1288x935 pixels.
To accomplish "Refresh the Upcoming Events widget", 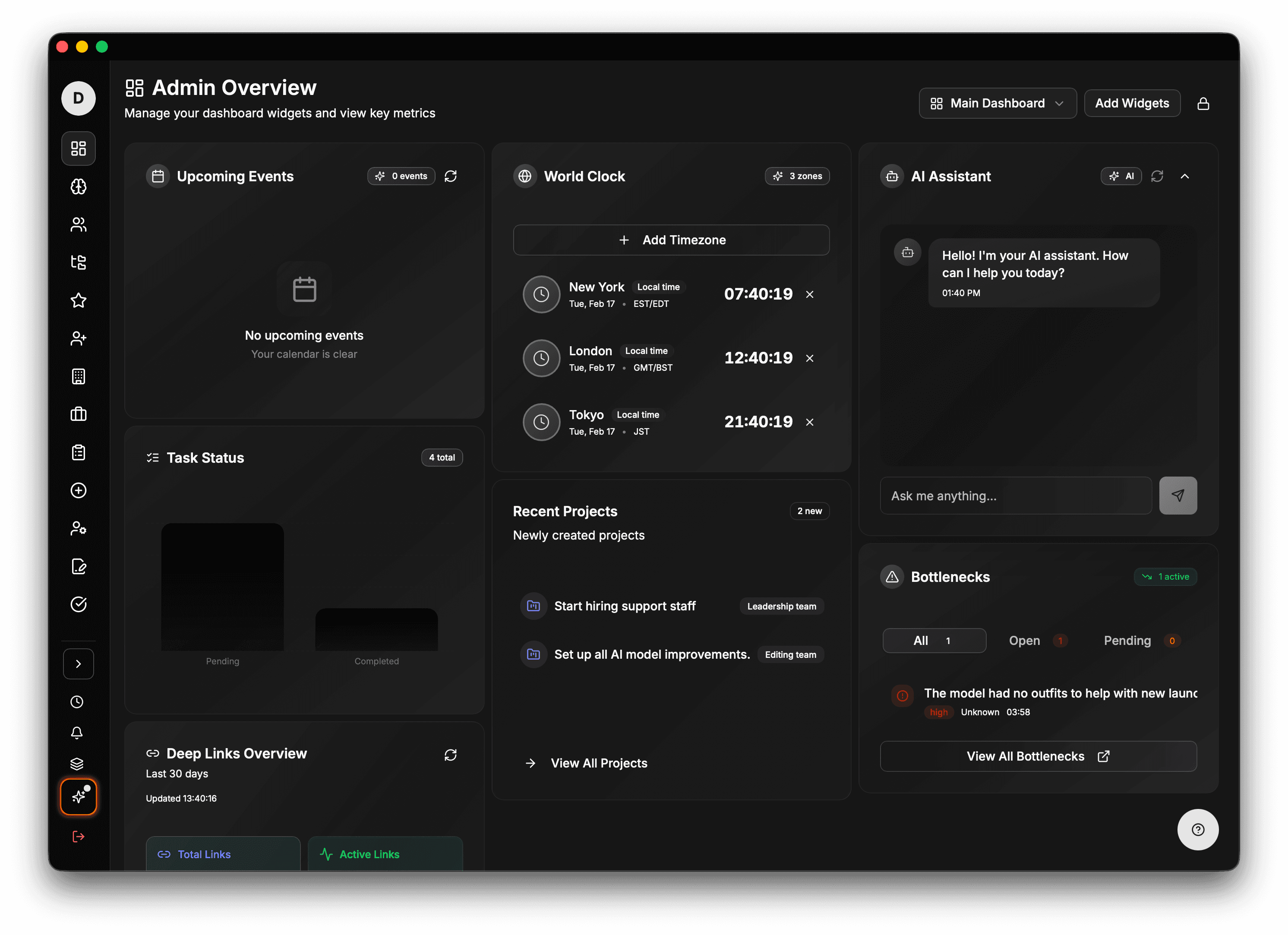I will (x=450, y=176).
